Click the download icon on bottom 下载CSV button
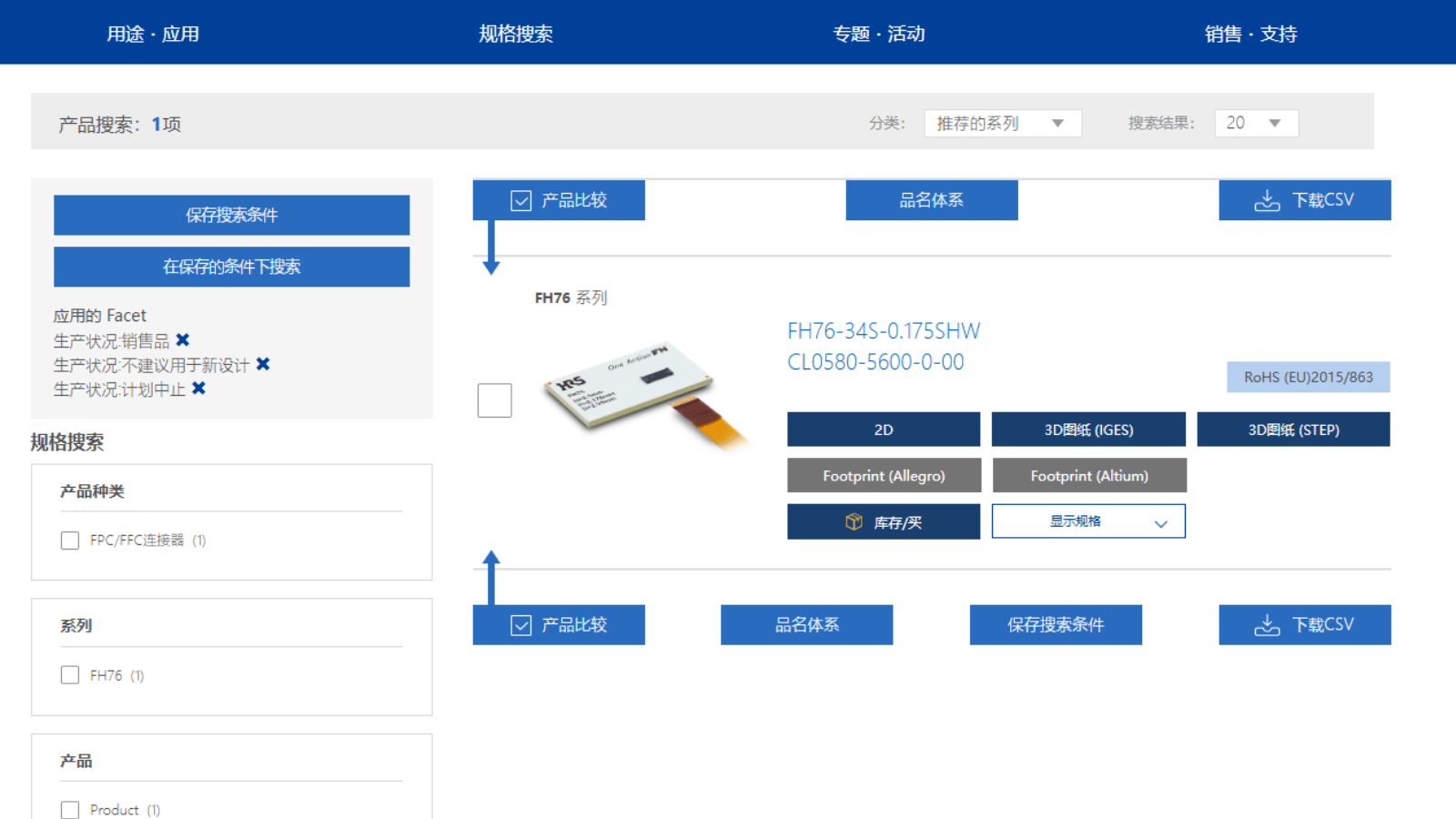This screenshot has height=819, width=1456. [x=1266, y=624]
